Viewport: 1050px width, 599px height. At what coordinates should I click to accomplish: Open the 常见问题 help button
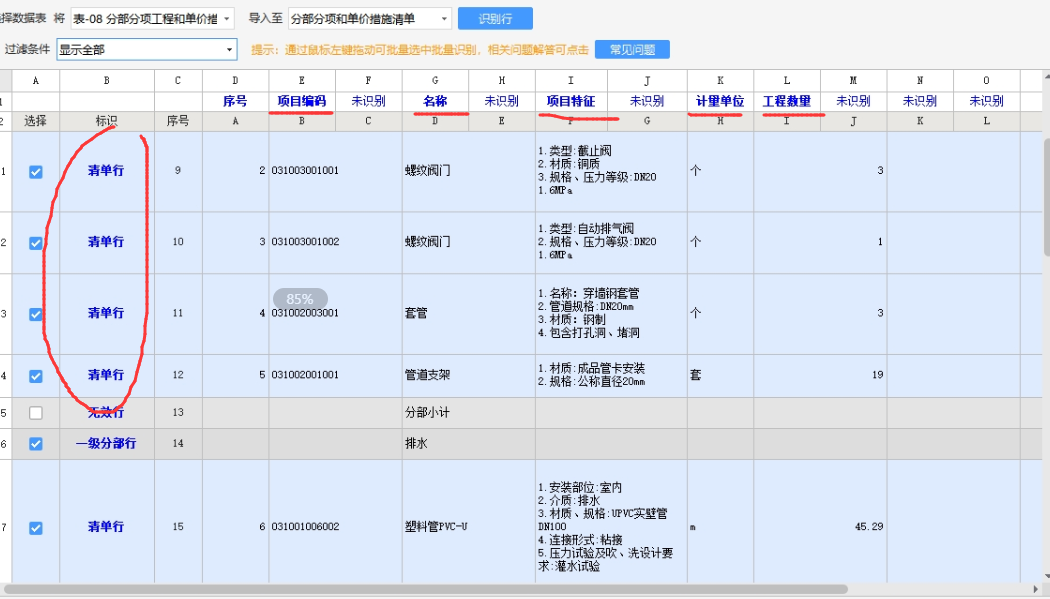point(631,50)
